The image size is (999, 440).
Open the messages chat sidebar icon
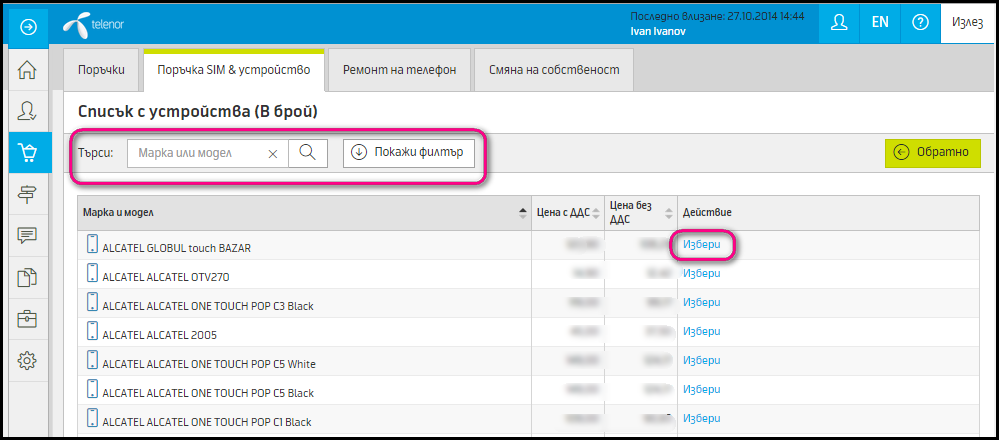coord(26,236)
